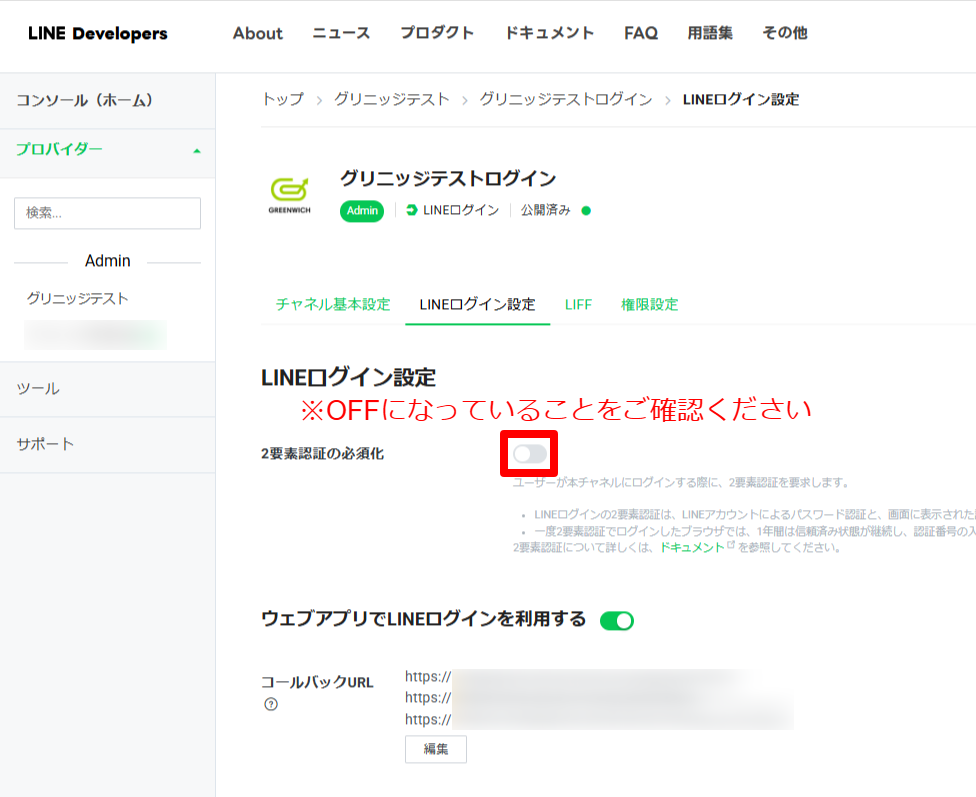
Task: Switch to チャネル基本設定 tab
Action: (x=333, y=304)
